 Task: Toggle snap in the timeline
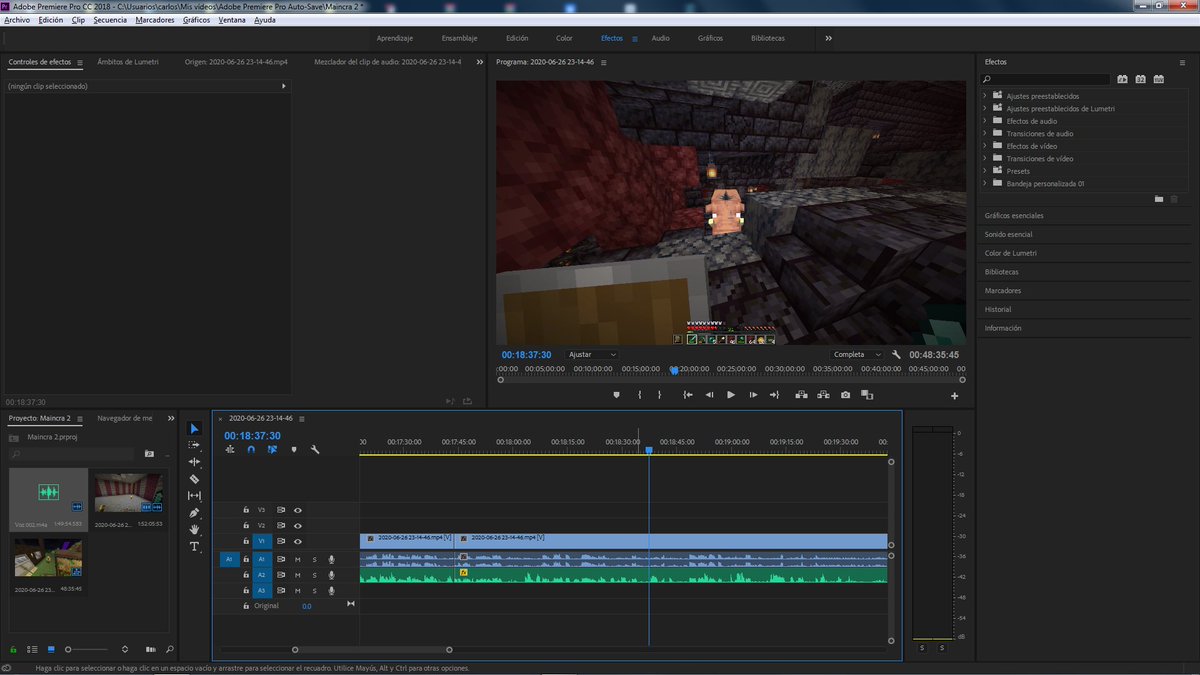pos(251,450)
